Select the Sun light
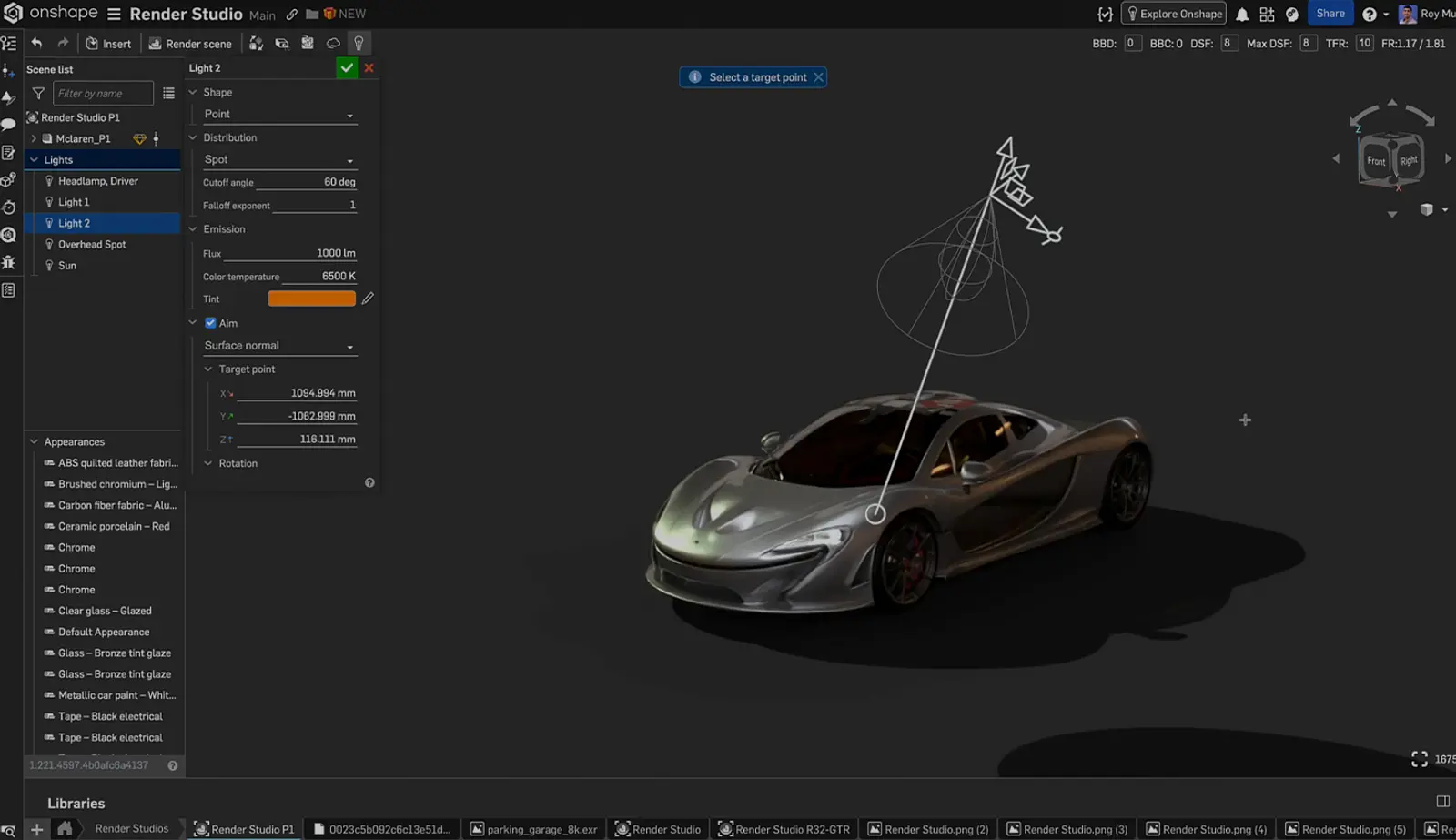The height and width of the screenshot is (840, 1456). tap(67, 266)
